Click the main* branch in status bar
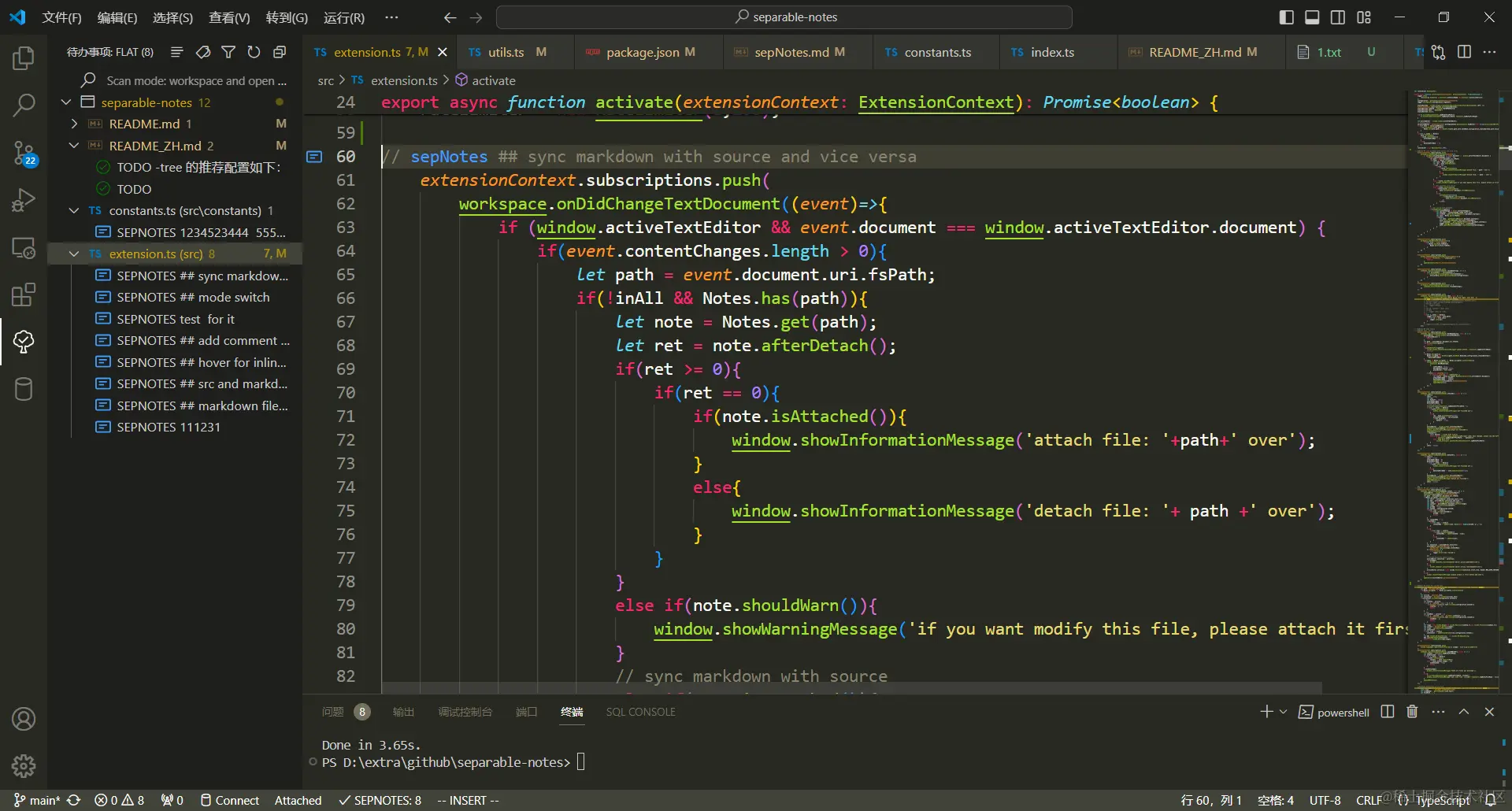This screenshot has width=1512, height=811. pyautogui.click(x=37, y=800)
